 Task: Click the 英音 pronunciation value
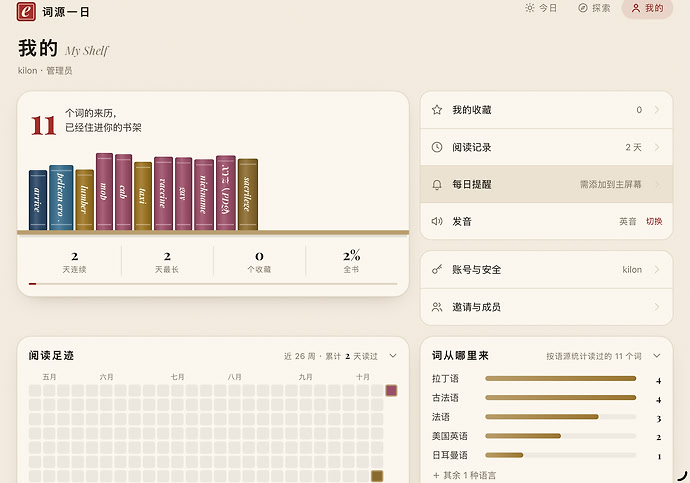click(x=628, y=221)
